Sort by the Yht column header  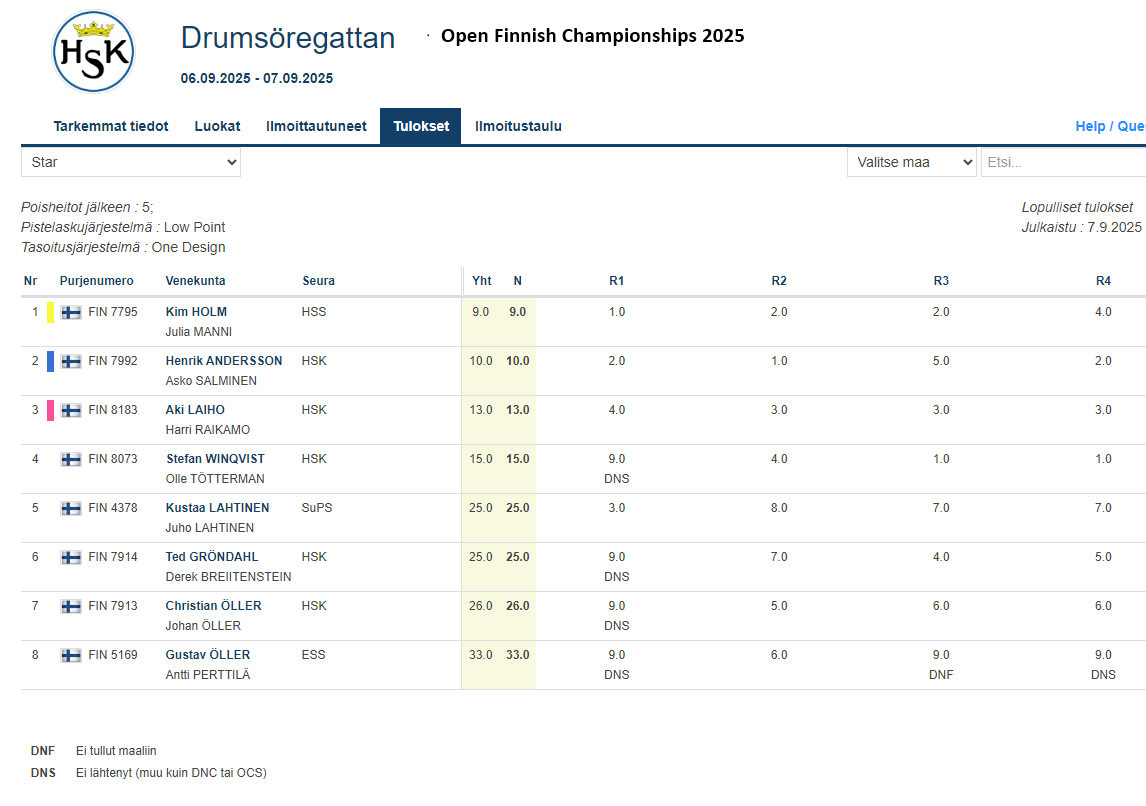pos(481,281)
